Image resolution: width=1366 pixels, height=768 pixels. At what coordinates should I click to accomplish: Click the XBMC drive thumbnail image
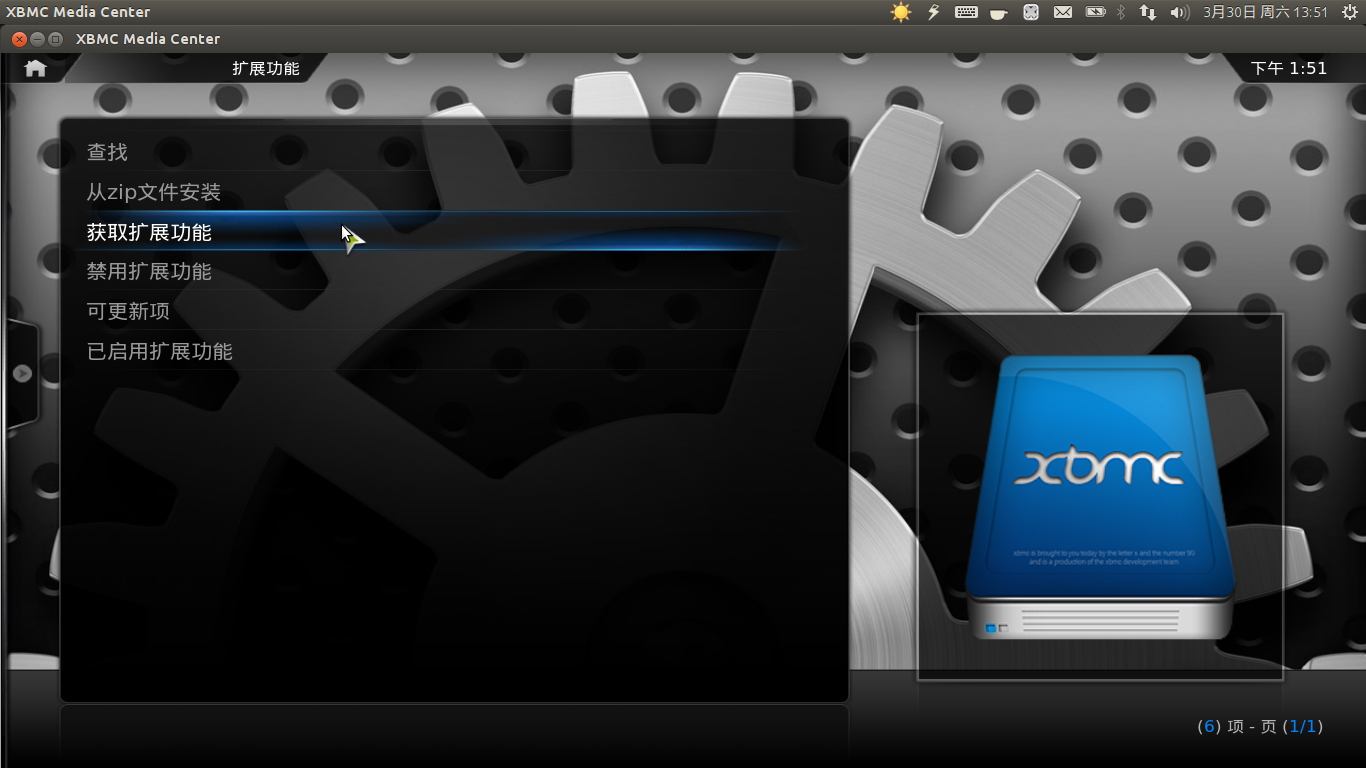click(1100, 497)
